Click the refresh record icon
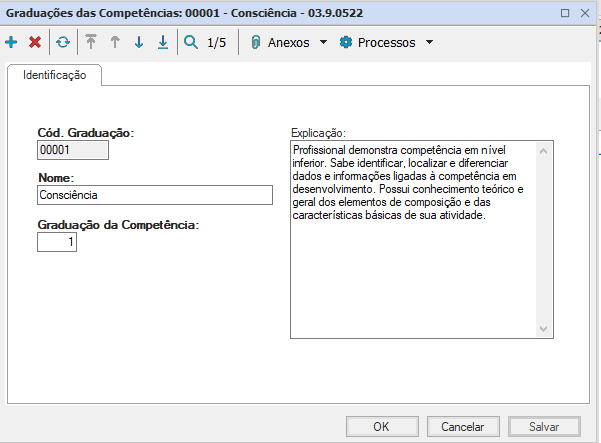This screenshot has width=601, height=443. tap(63, 43)
